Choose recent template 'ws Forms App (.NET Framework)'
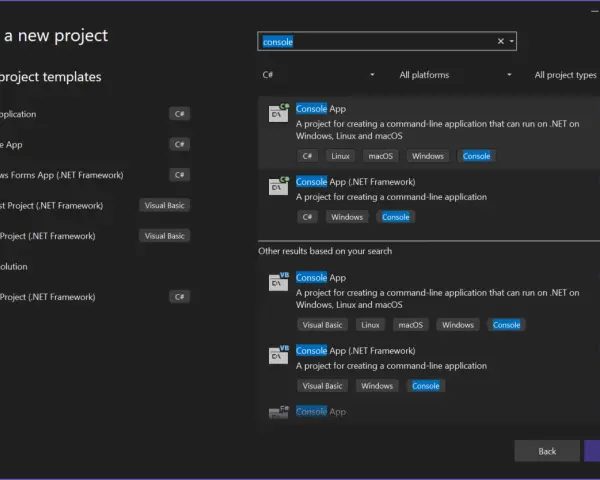The width and height of the screenshot is (600, 480). pyautogui.click(x=95, y=175)
